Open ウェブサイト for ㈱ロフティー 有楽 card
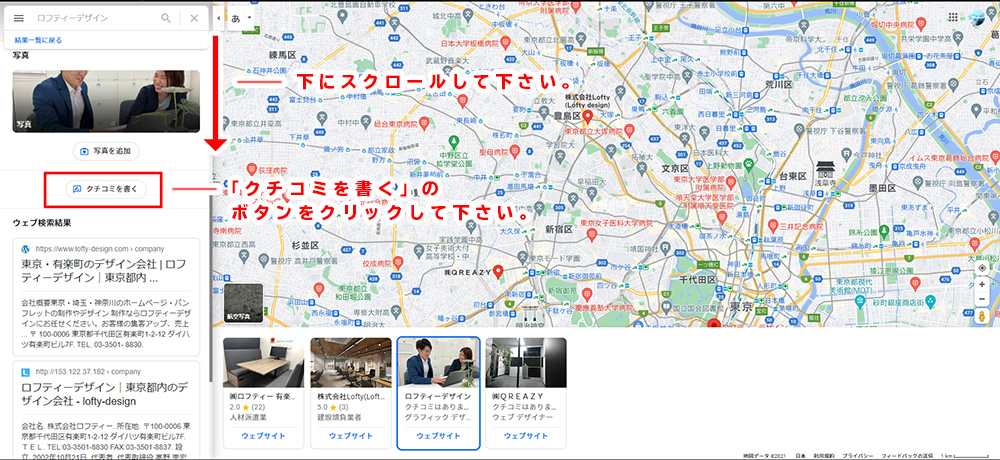This screenshot has width=1000, height=460. pos(263,436)
